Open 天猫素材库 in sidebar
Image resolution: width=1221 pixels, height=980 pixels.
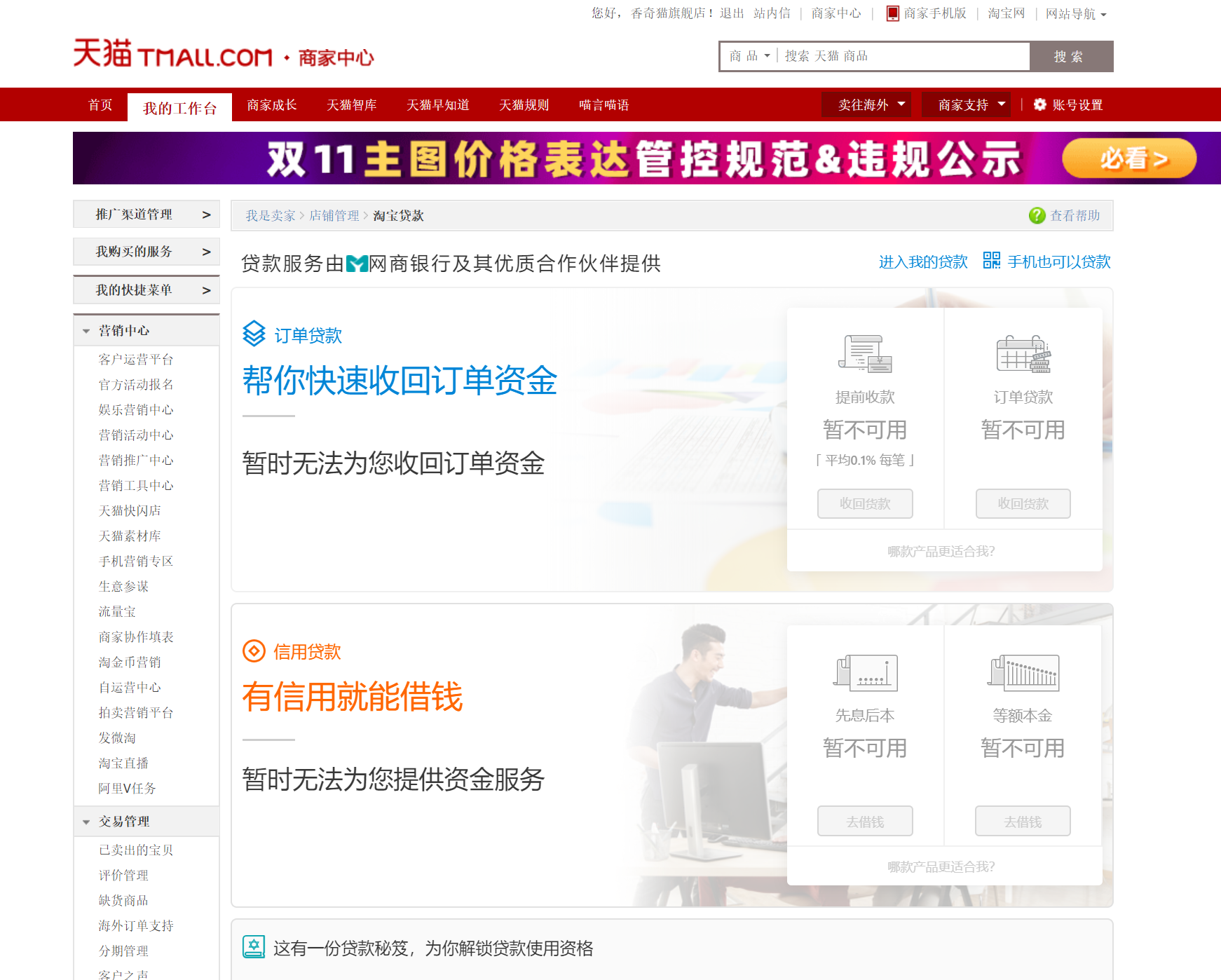click(x=130, y=536)
